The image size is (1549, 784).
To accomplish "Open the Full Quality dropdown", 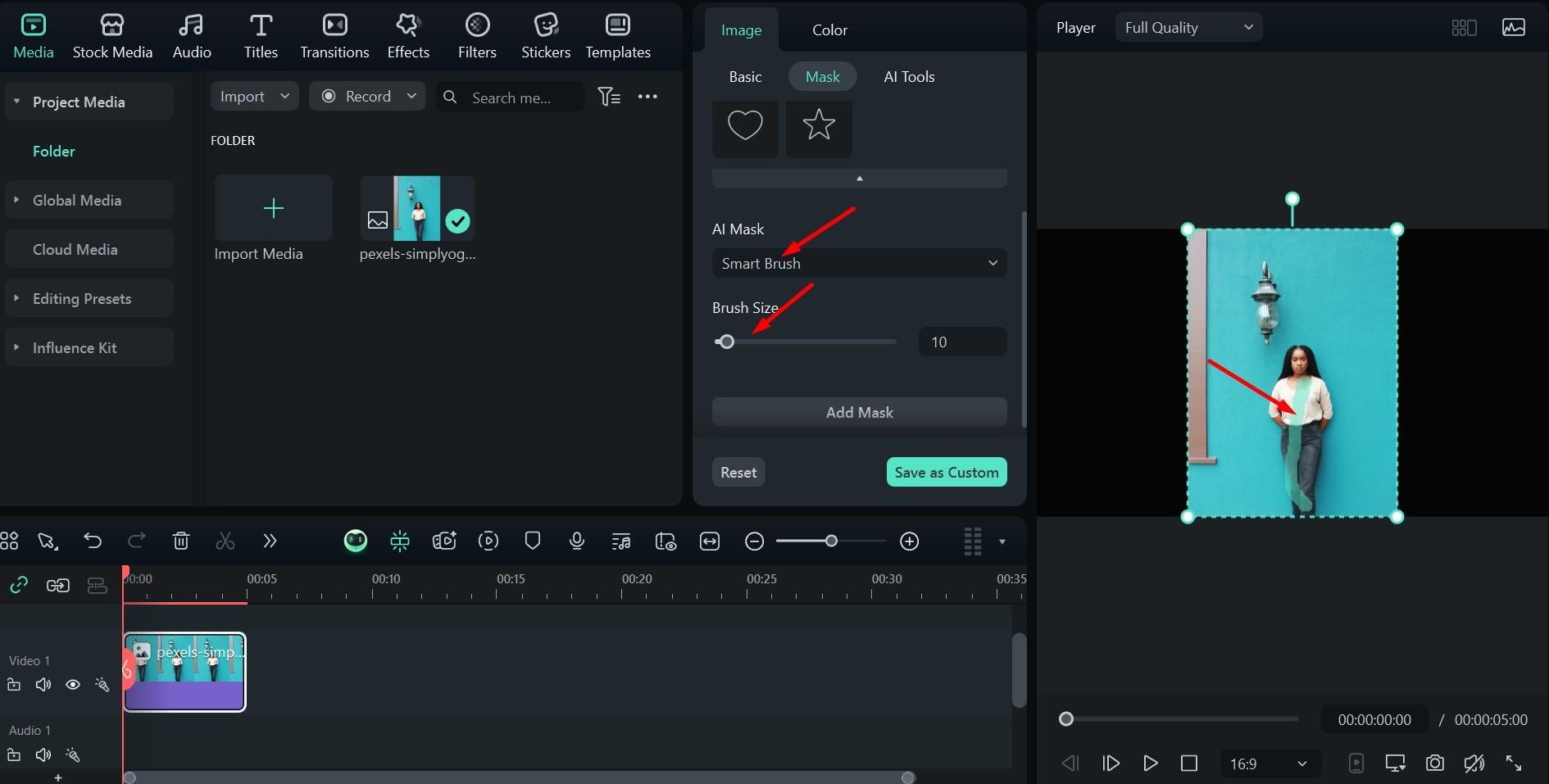I will pyautogui.click(x=1188, y=27).
